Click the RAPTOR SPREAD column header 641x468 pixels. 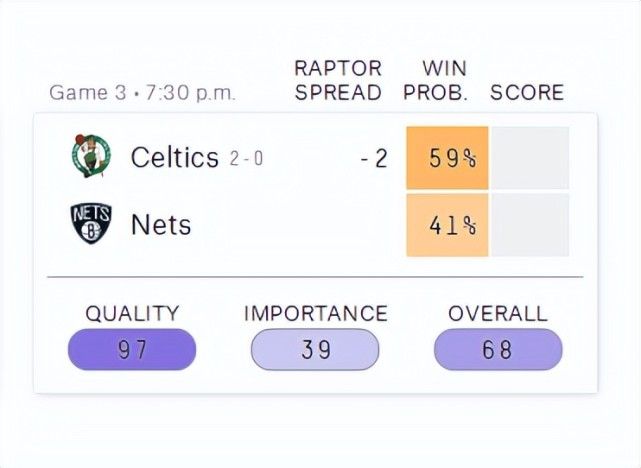coord(338,80)
